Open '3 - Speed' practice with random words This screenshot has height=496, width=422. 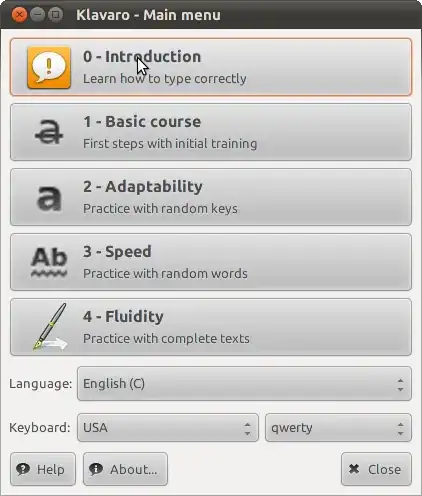point(211,262)
